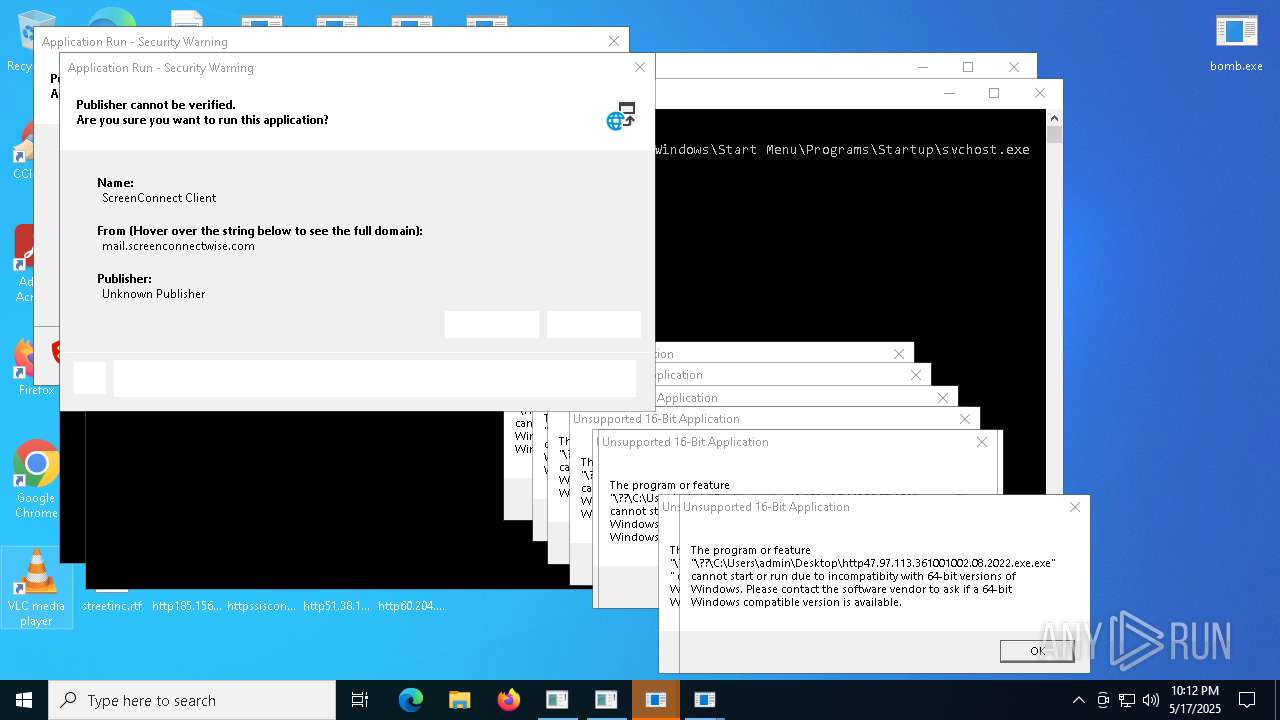Open File Explorer from the taskbar
This screenshot has height=720, width=1280.
(459, 700)
